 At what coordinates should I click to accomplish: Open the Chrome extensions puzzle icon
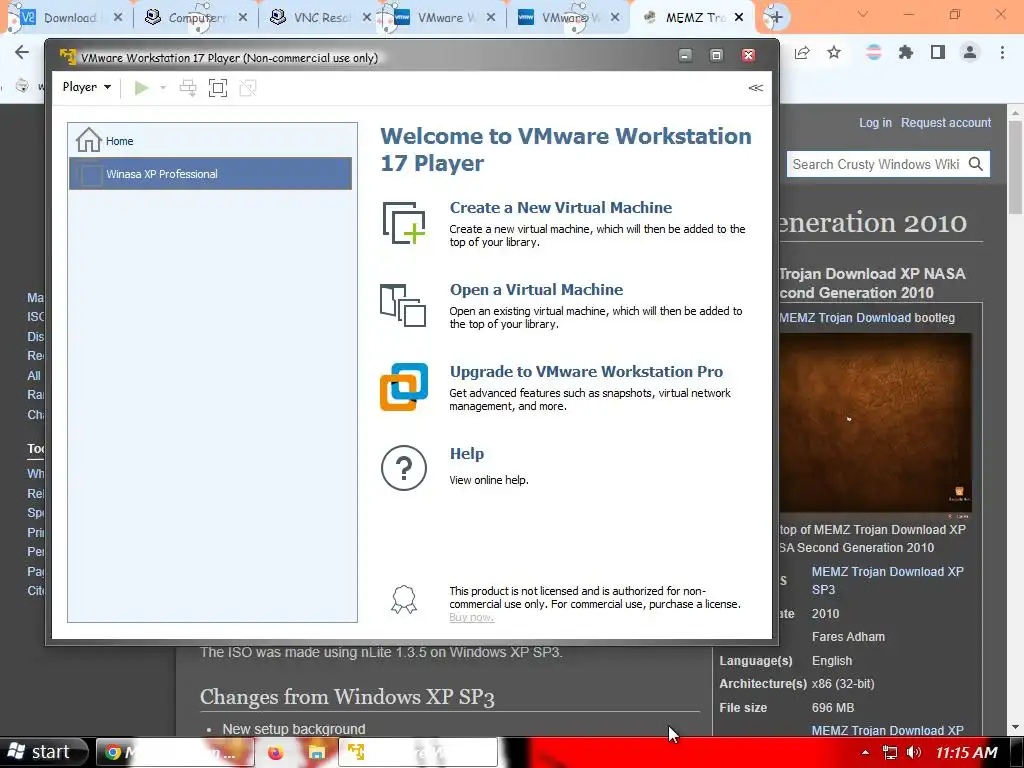905,52
